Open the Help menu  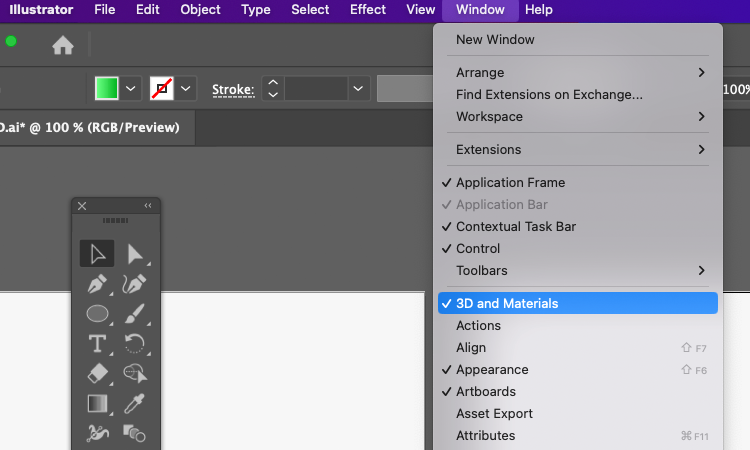539,10
